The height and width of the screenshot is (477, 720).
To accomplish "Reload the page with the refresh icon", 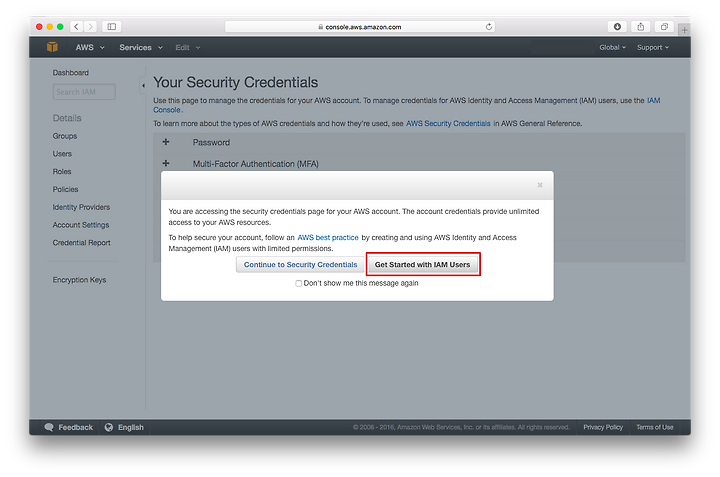I will [489, 27].
